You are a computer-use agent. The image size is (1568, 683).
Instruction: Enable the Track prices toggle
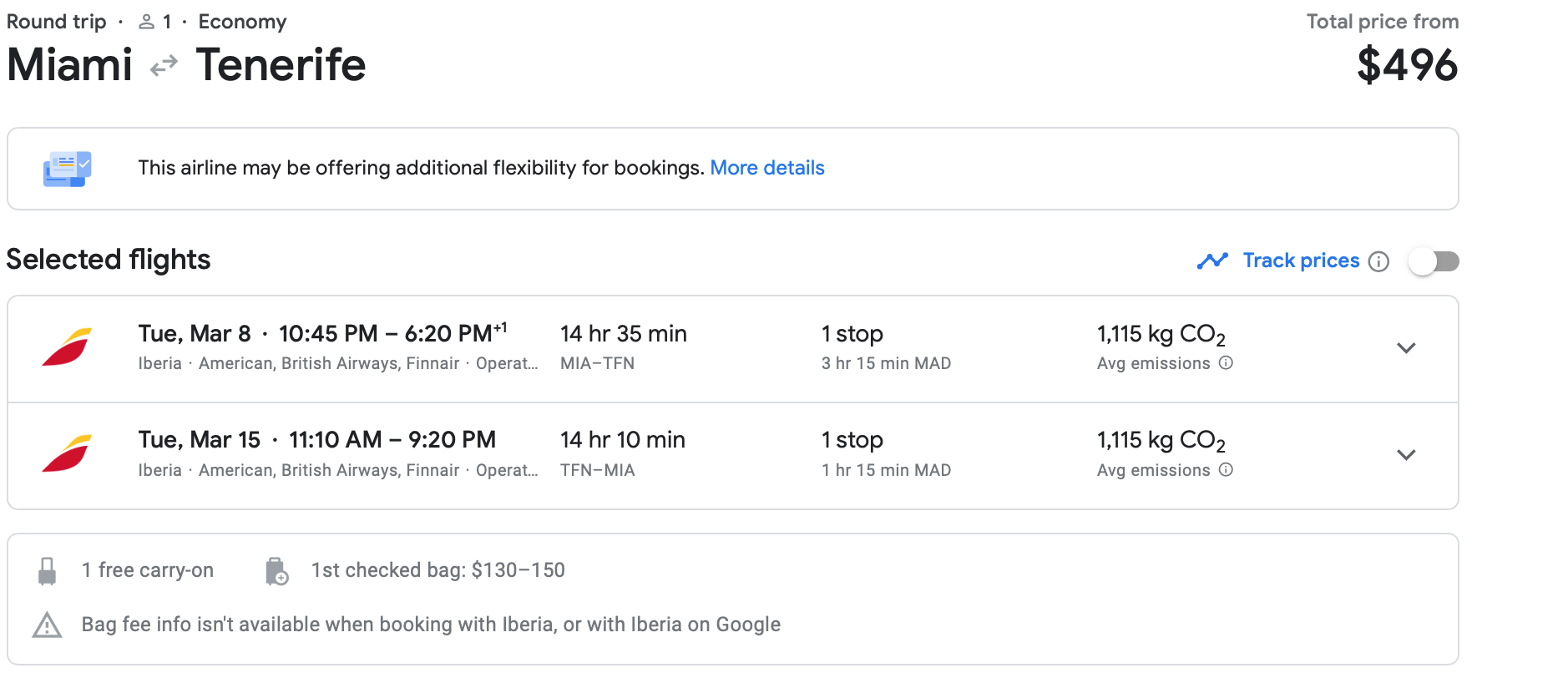pos(1434,261)
